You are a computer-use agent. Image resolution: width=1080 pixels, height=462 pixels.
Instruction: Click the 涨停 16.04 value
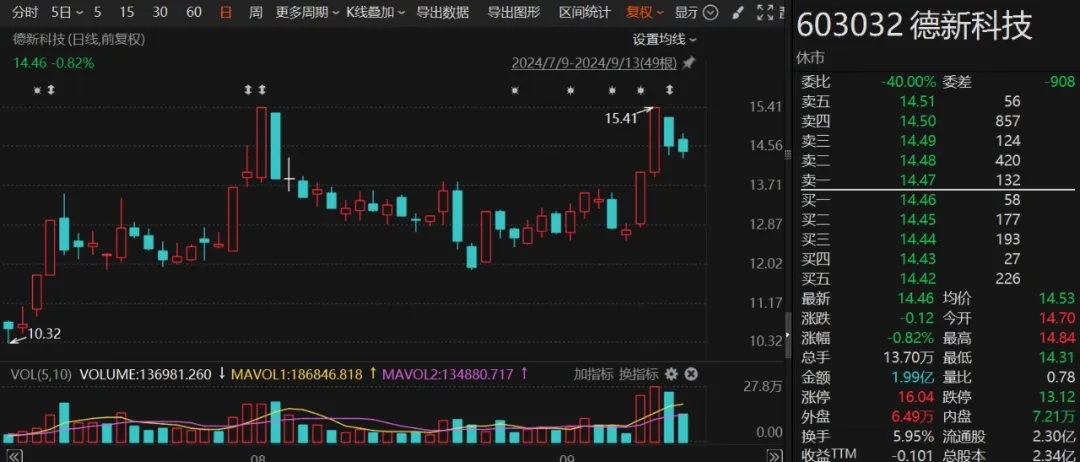click(x=917, y=397)
